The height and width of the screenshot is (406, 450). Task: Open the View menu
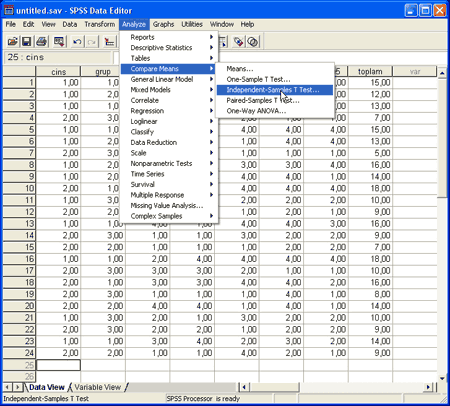coord(48,24)
